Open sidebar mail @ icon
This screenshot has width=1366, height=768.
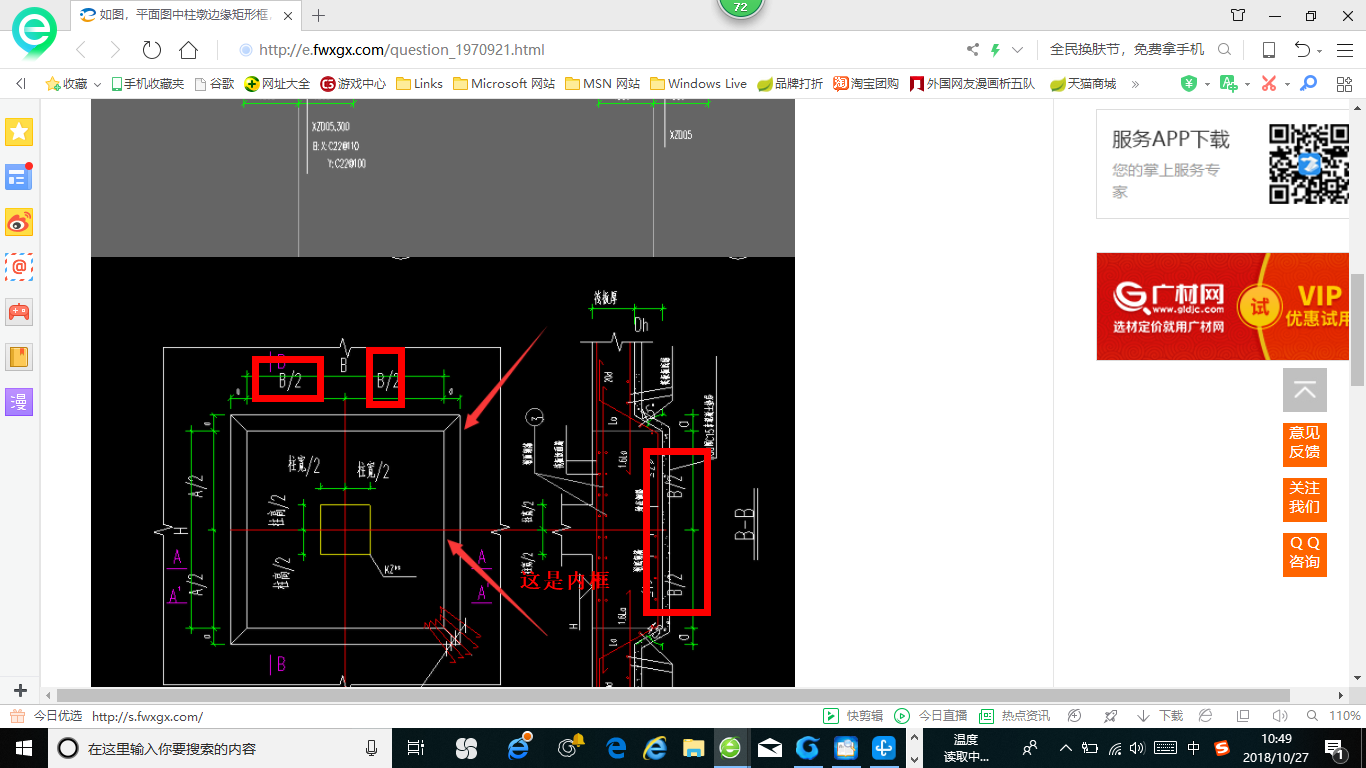(19, 267)
